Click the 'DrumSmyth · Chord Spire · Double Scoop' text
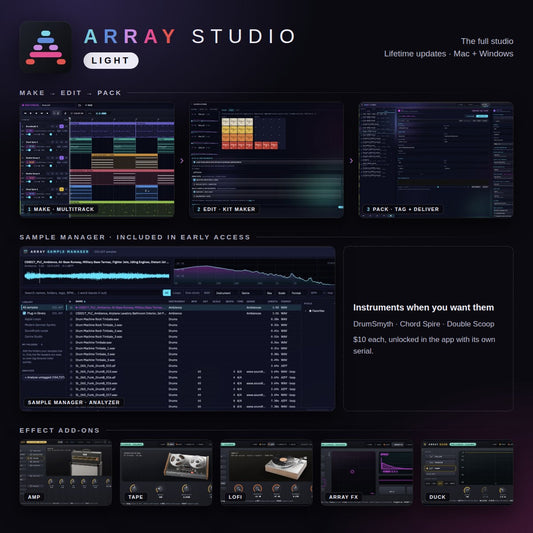Screen dimensions: 533x533 tap(424, 324)
